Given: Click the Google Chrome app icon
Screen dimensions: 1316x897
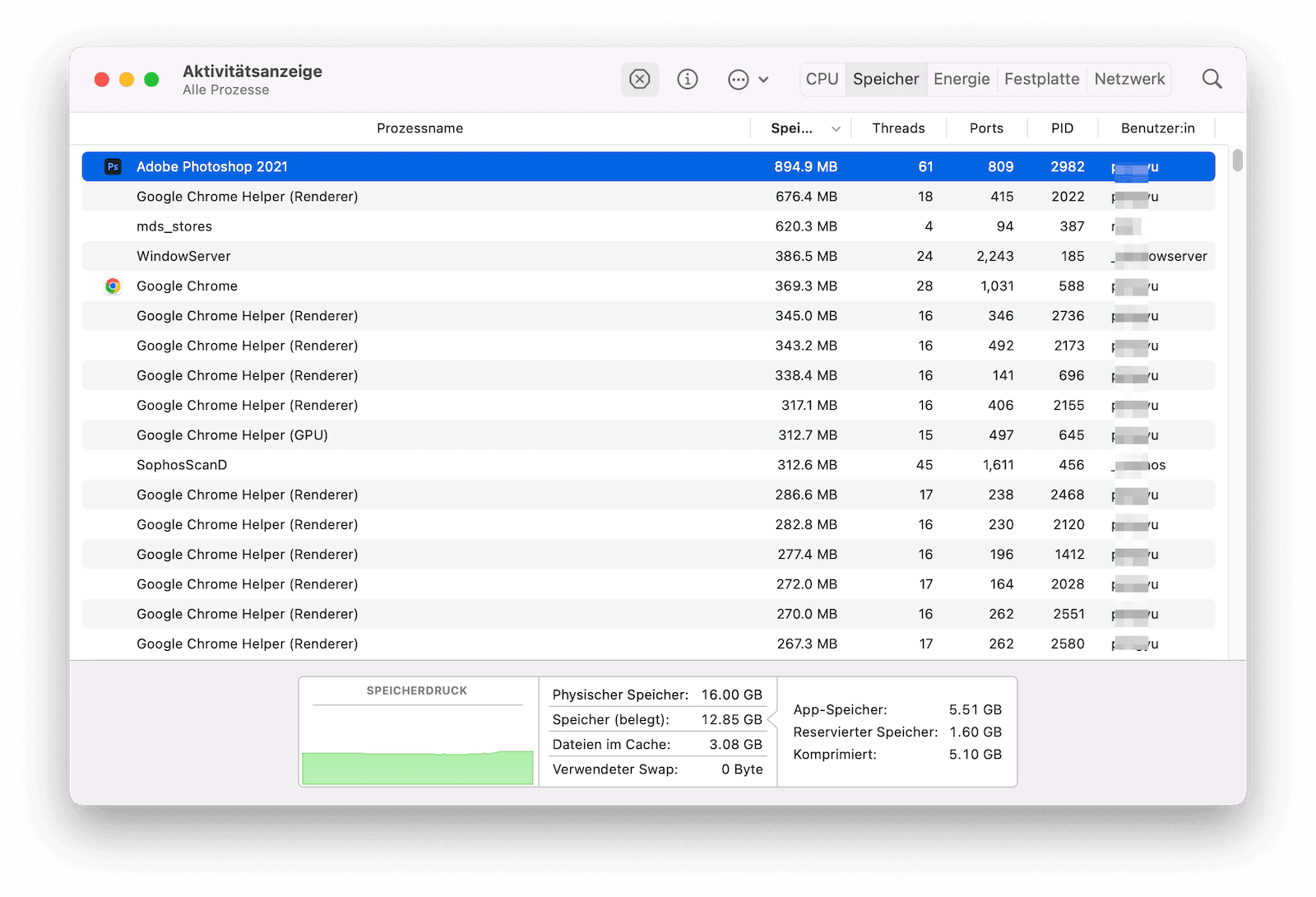Looking at the screenshot, I should pyautogui.click(x=113, y=286).
